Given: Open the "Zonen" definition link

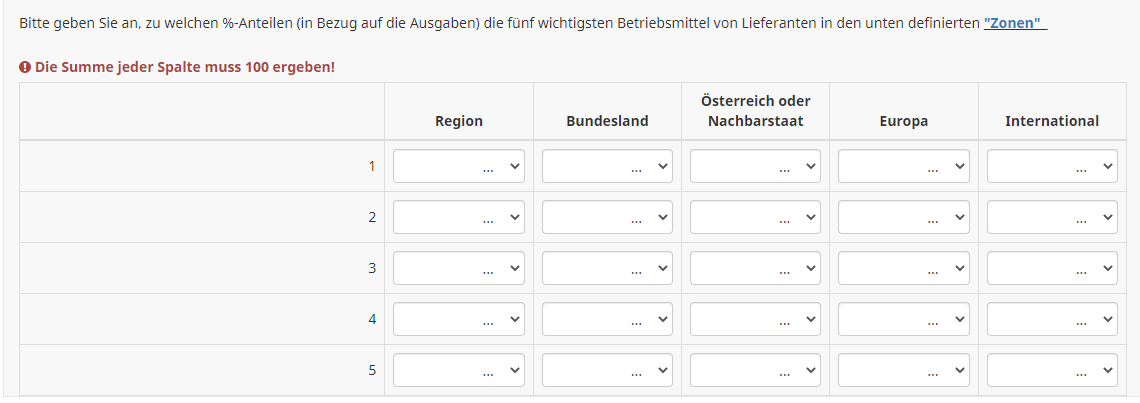Looking at the screenshot, I should coord(1013,23).
